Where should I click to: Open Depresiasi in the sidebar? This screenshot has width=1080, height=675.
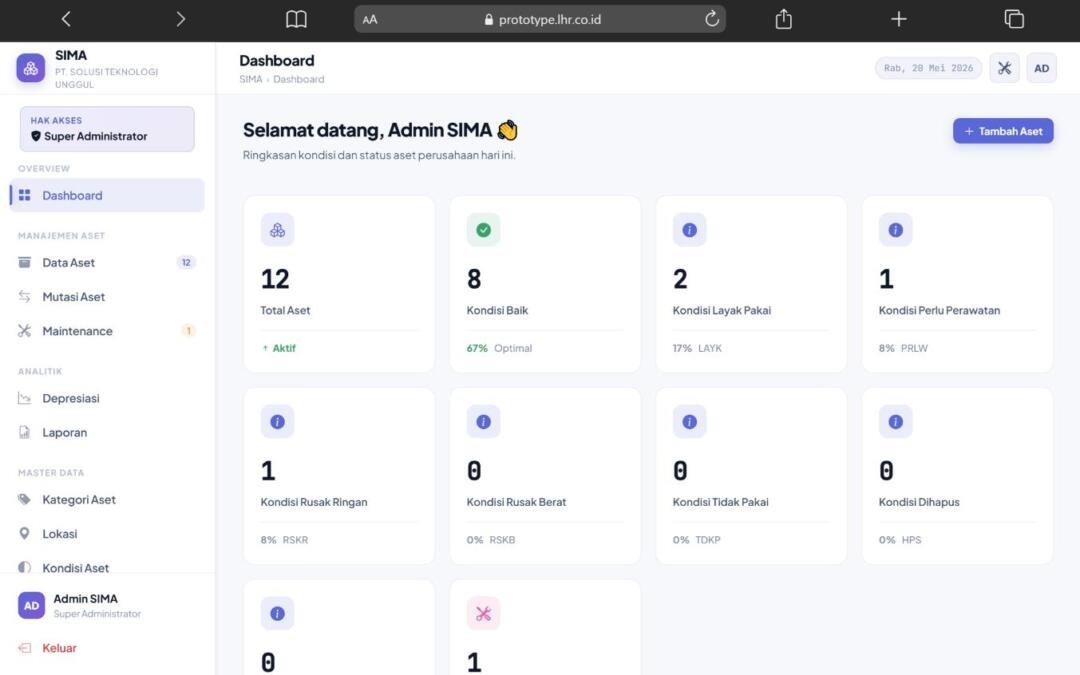click(107, 398)
